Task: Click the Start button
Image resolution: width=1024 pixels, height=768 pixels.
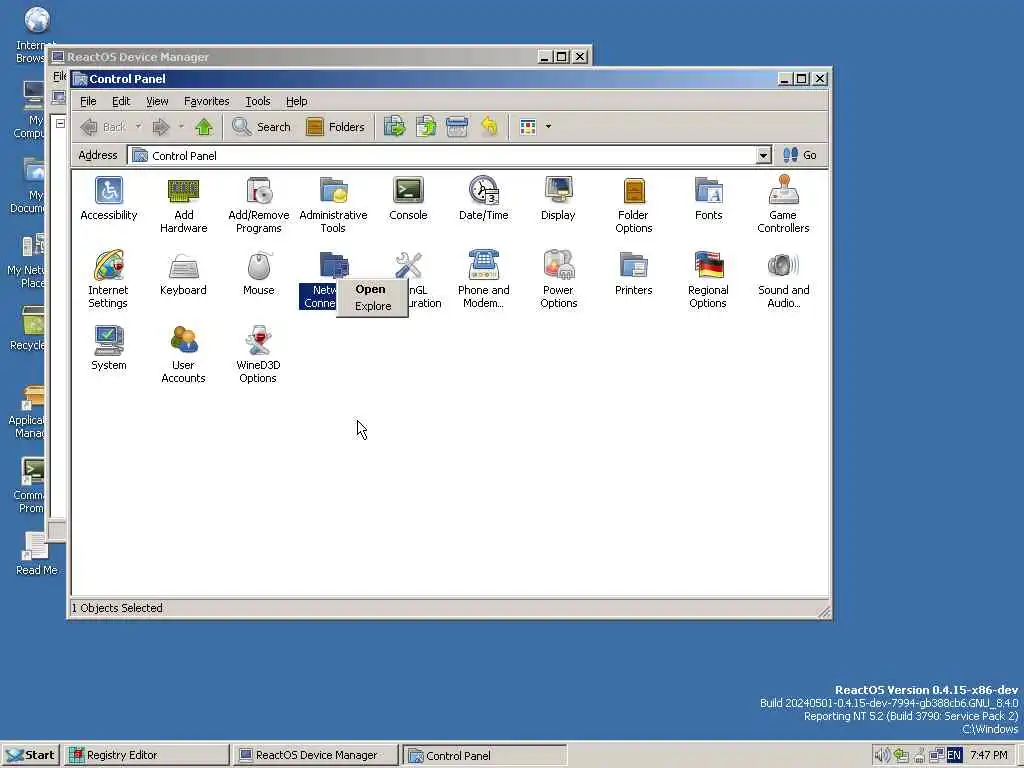Action: [x=31, y=755]
